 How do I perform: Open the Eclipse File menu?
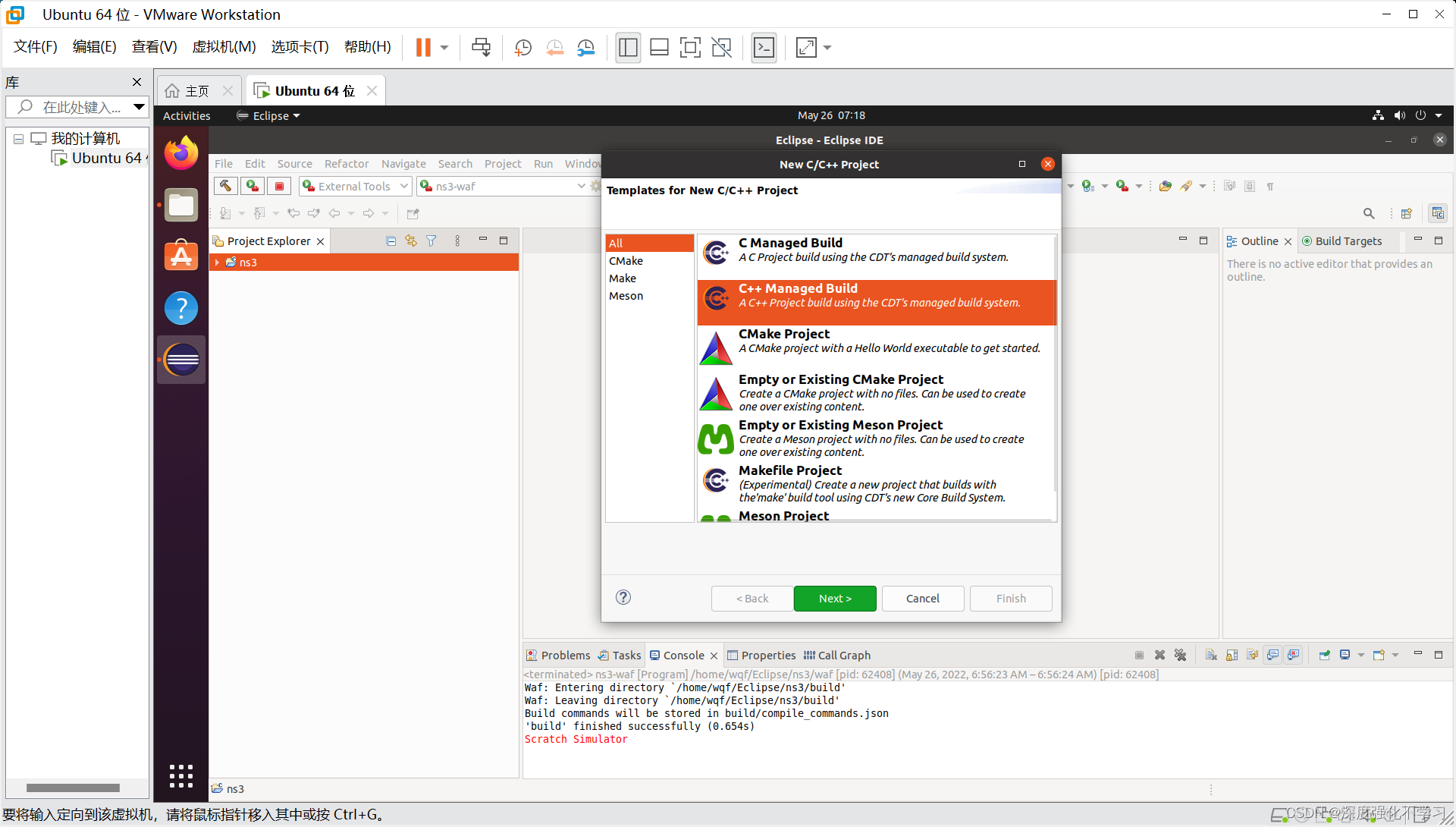(x=224, y=164)
